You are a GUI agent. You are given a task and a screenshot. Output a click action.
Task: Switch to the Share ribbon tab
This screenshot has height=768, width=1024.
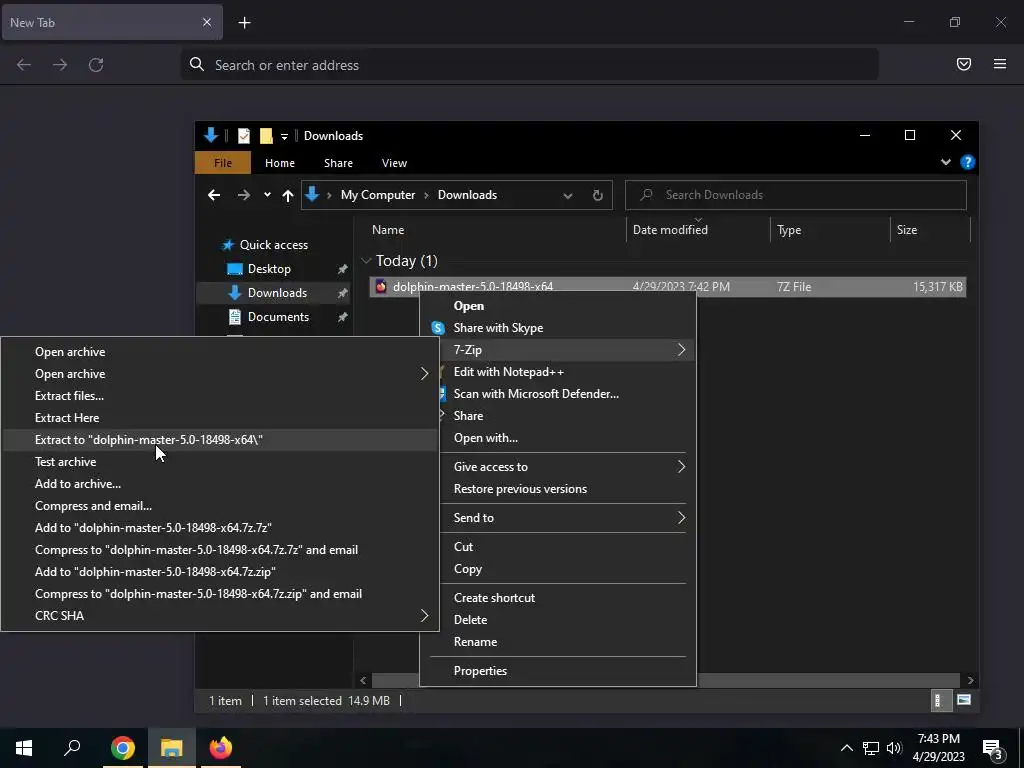pyautogui.click(x=338, y=163)
